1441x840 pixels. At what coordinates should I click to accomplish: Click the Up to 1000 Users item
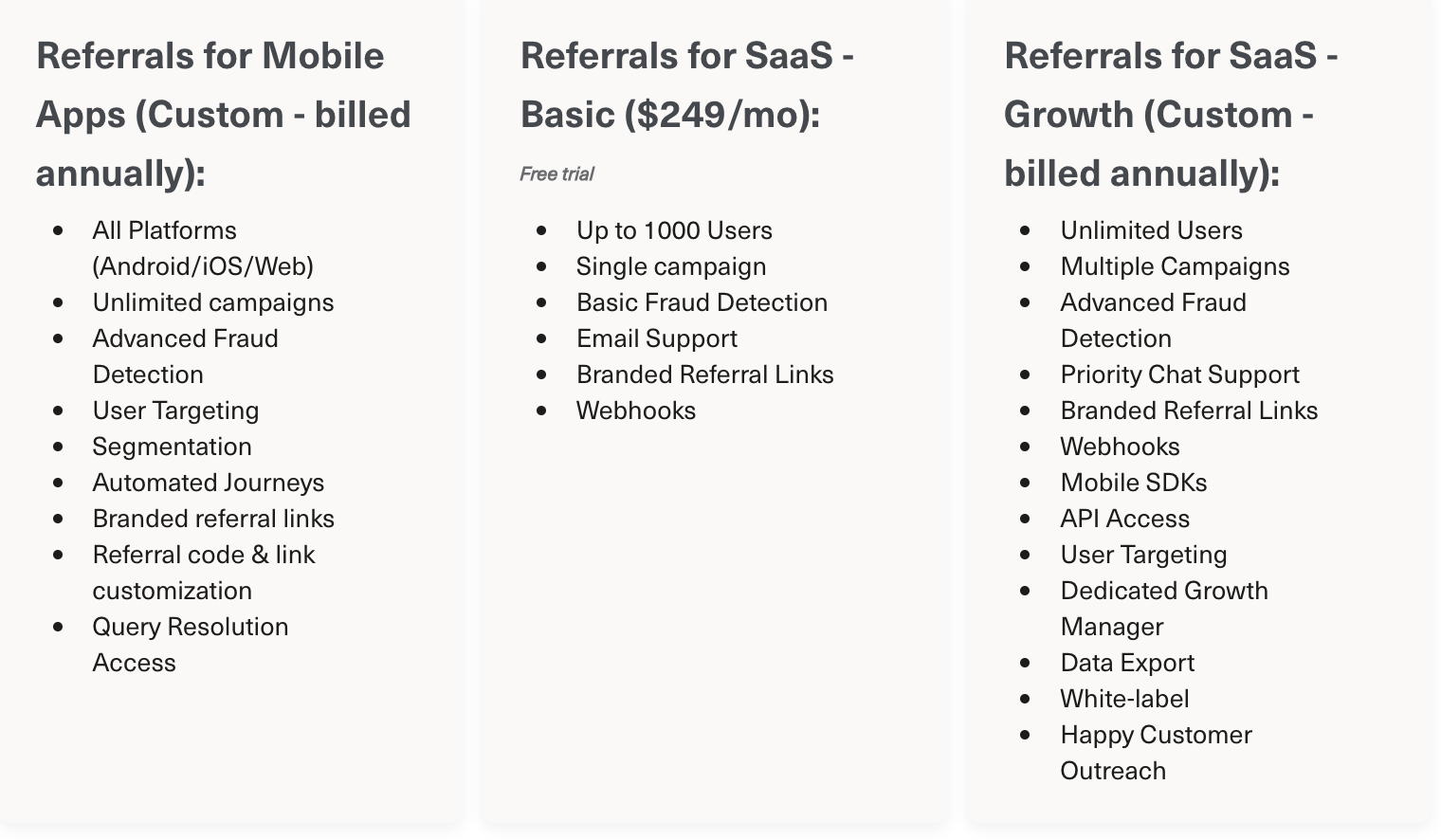(674, 230)
